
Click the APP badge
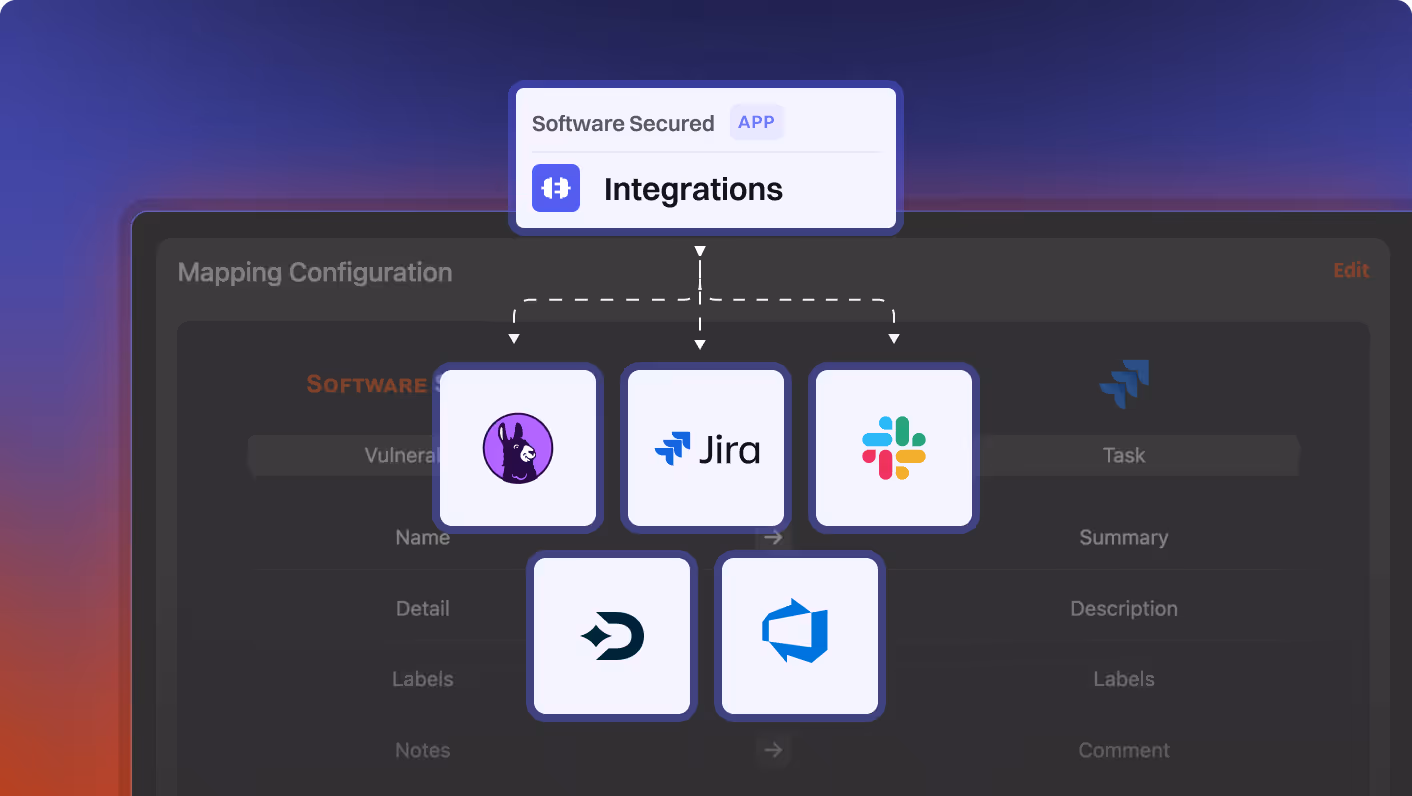(x=757, y=122)
